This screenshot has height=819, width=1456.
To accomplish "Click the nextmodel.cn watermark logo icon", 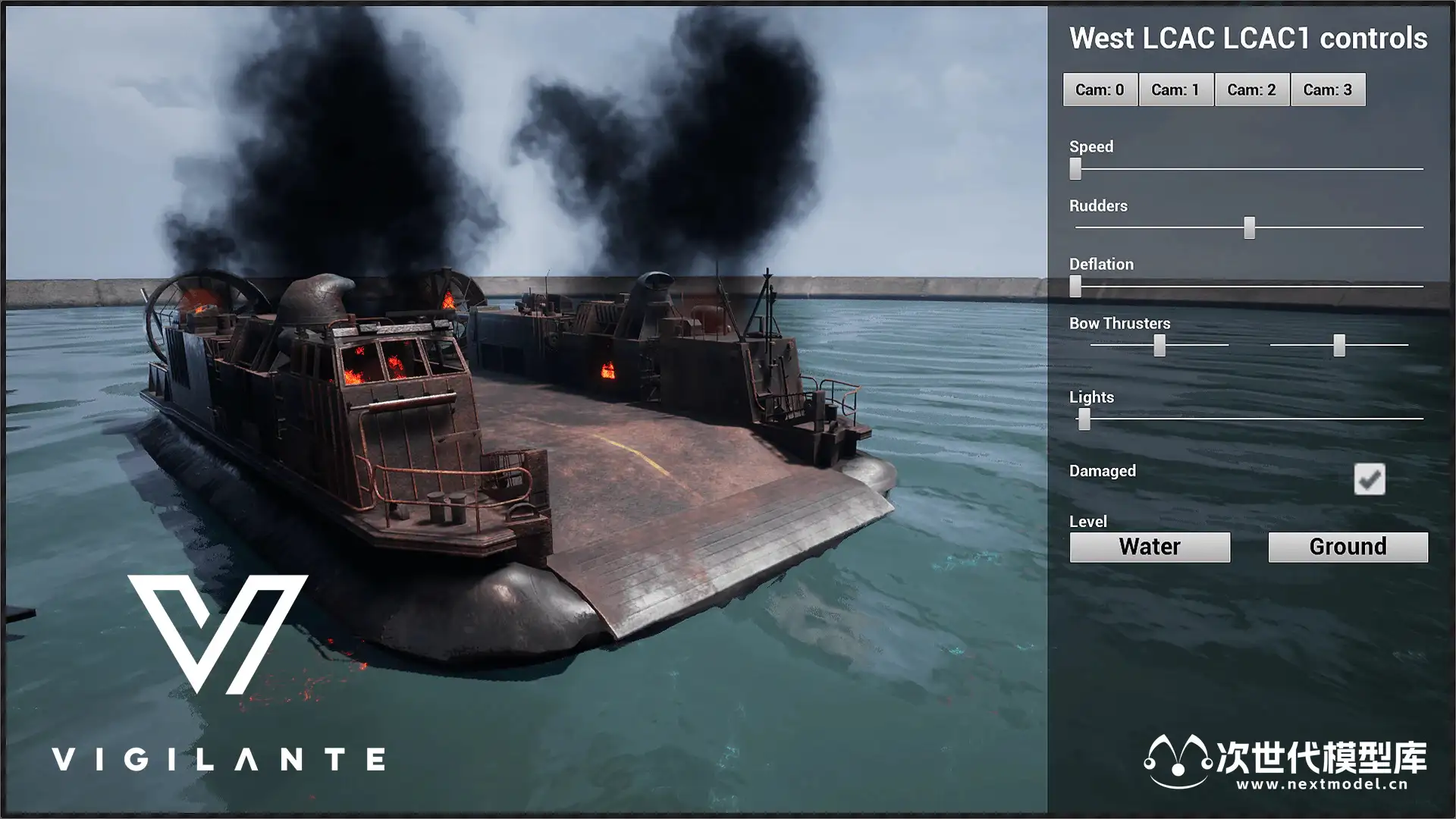I will [x=1178, y=762].
